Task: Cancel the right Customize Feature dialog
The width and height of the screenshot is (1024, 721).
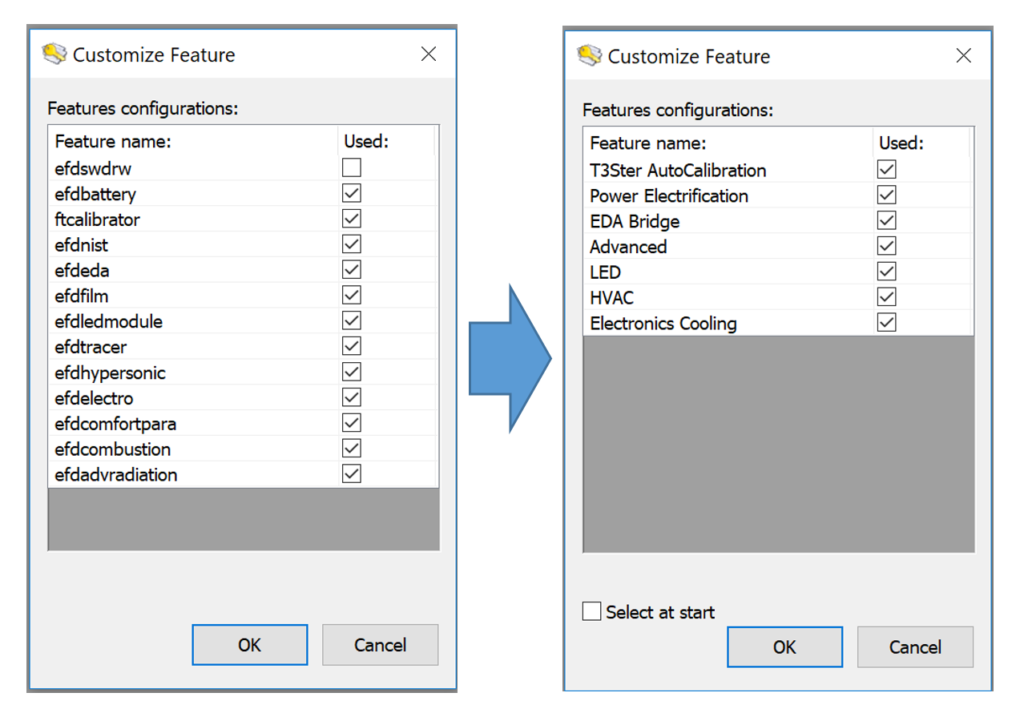Action: (915, 647)
